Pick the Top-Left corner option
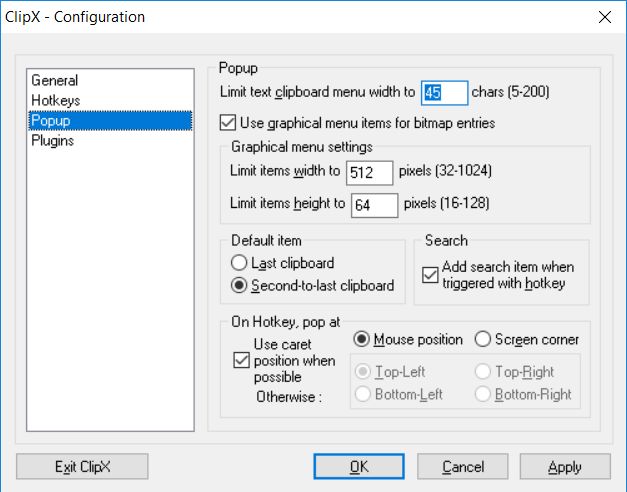 (362, 372)
